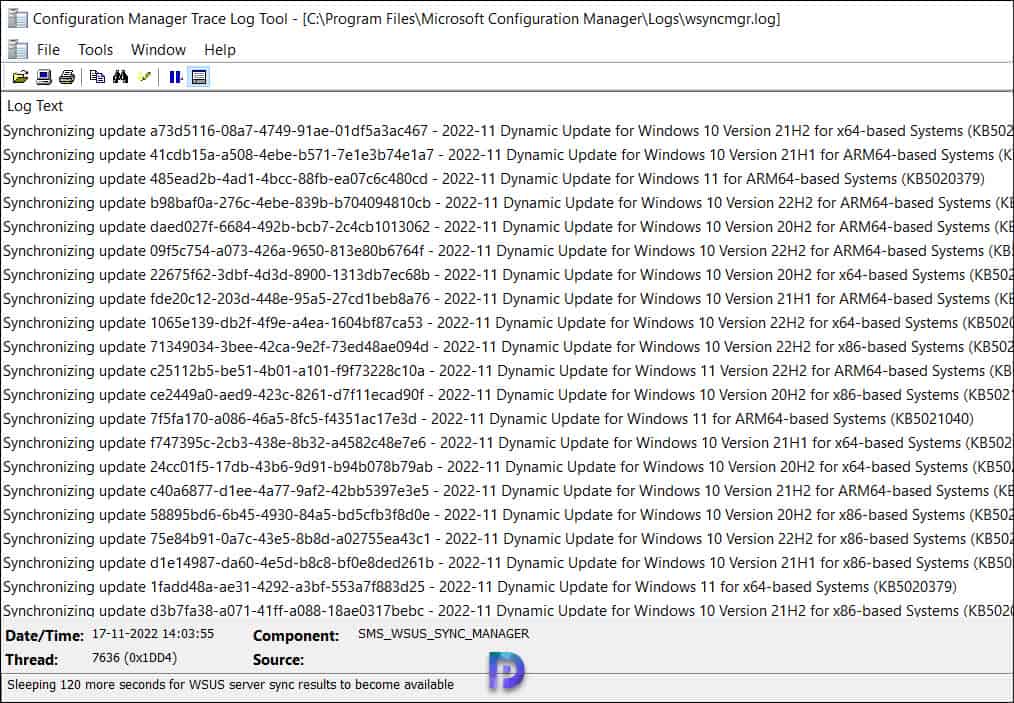Copy selected lines with the Copy icon
This screenshot has height=703, width=1014.
click(97, 78)
